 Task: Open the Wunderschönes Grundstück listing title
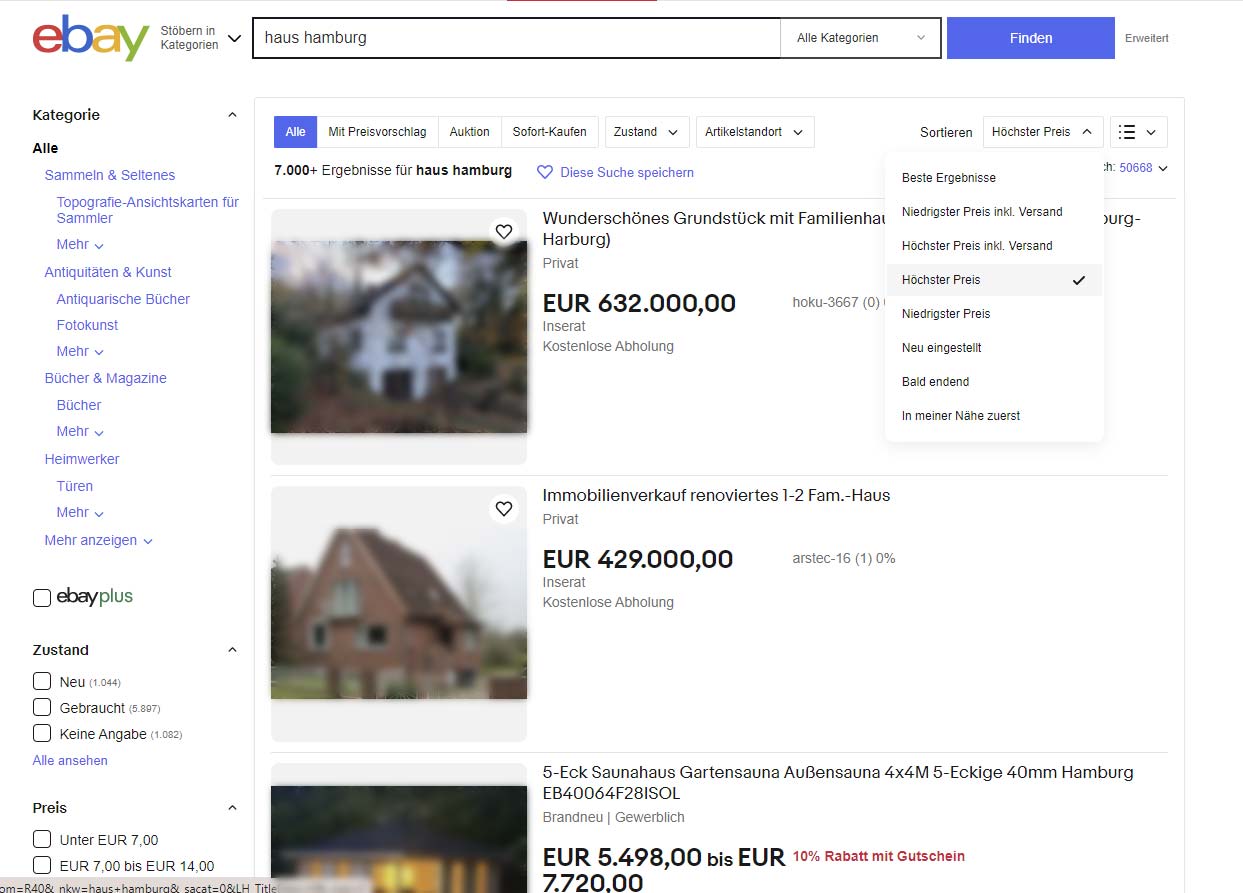click(712, 229)
